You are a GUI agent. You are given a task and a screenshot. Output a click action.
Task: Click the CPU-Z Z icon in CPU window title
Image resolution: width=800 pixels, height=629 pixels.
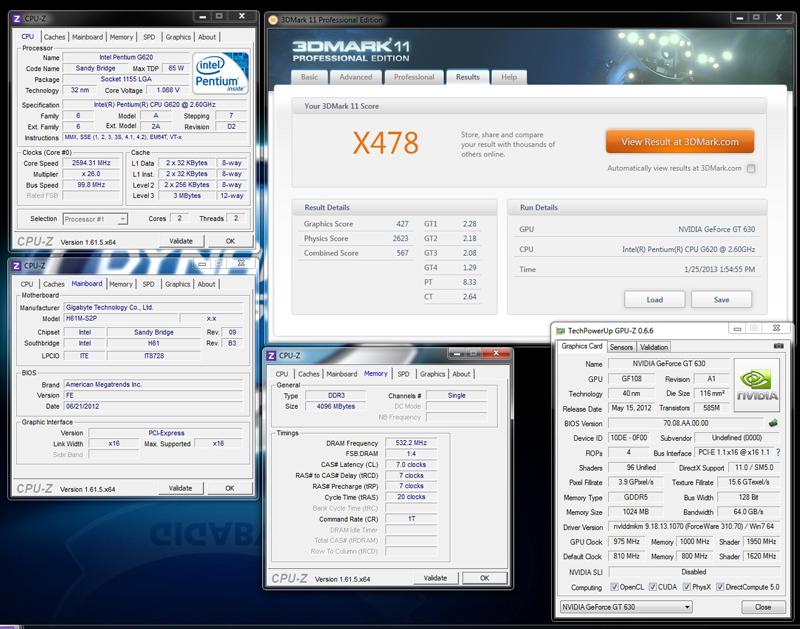[x=16, y=19]
